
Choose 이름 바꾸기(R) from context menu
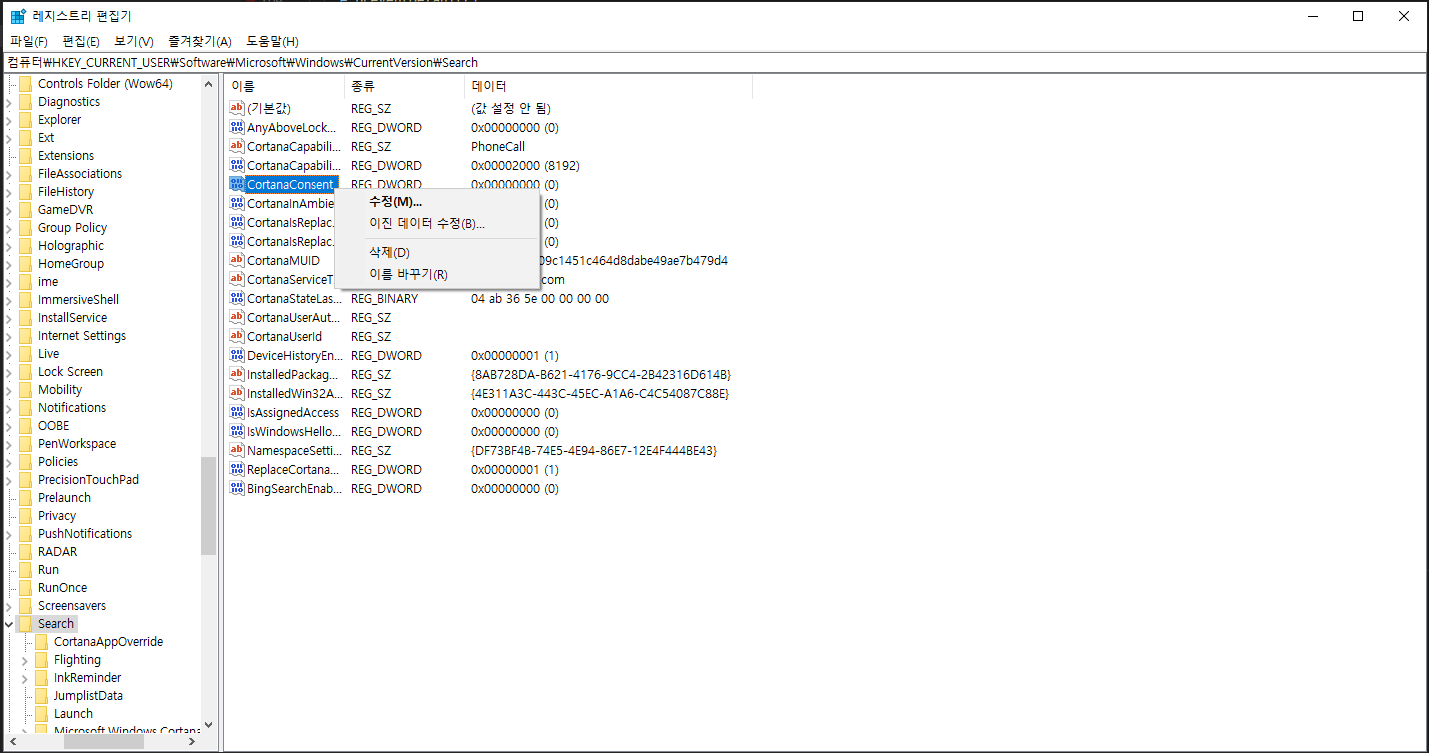coord(437,274)
